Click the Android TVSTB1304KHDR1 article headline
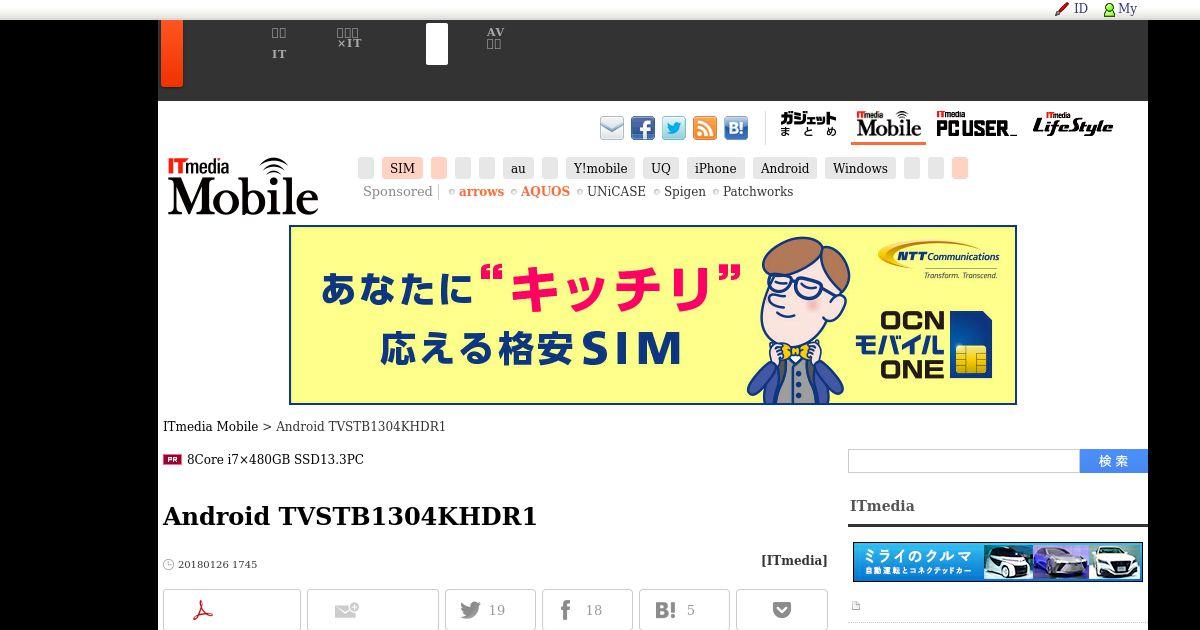The width and height of the screenshot is (1200, 630). pyautogui.click(x=350, y=516)
